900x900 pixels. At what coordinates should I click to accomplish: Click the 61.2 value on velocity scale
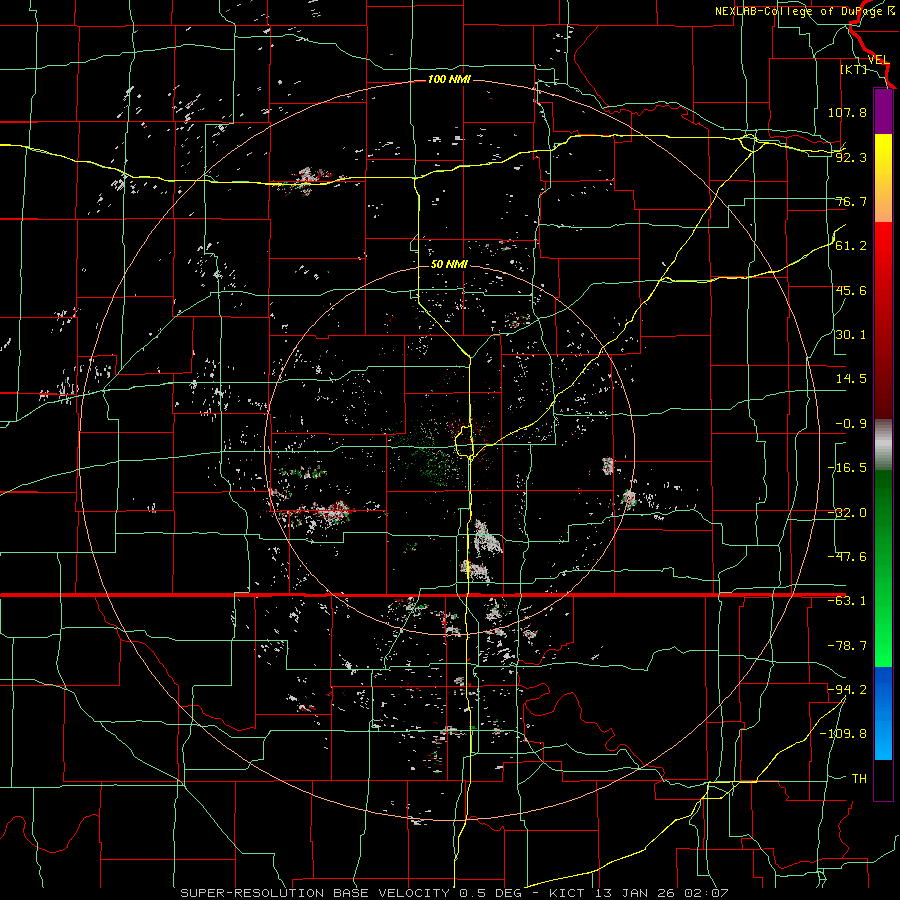click(851, 246)
